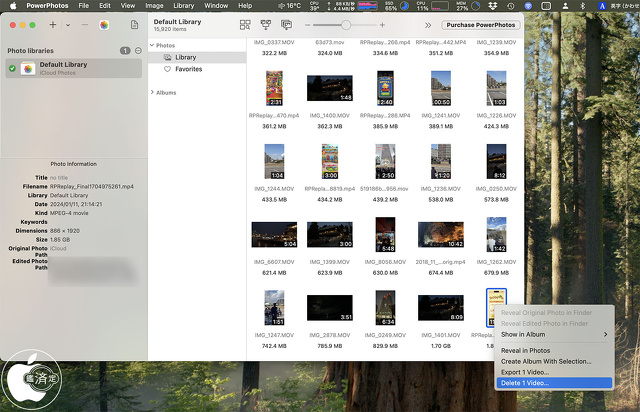
Task: Show toolbar overflow items chevron
Action: pyautogui.click(x=428, y=24)
